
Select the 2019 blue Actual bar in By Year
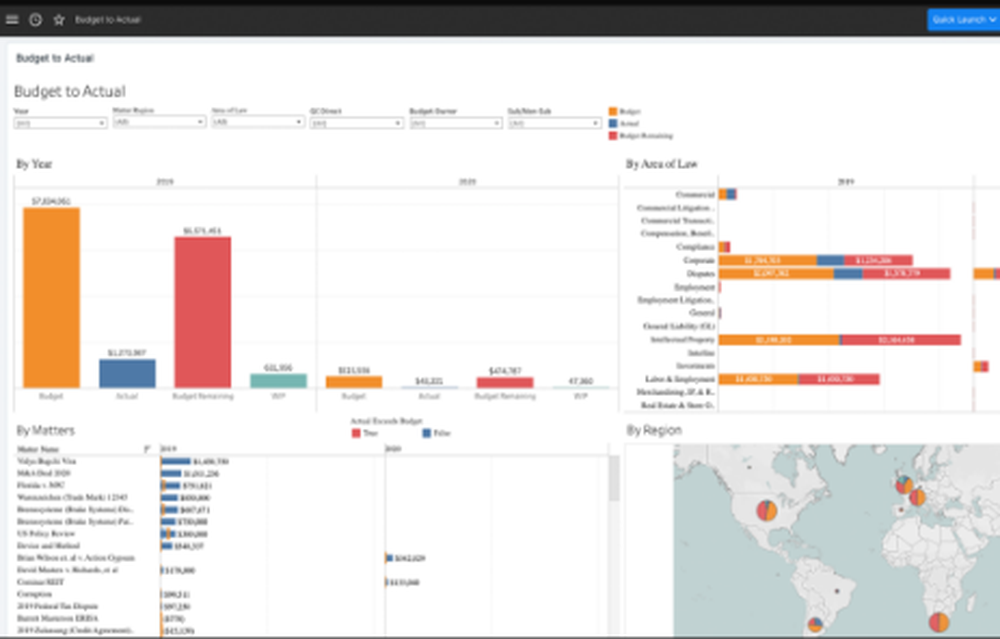pos(127,374)
